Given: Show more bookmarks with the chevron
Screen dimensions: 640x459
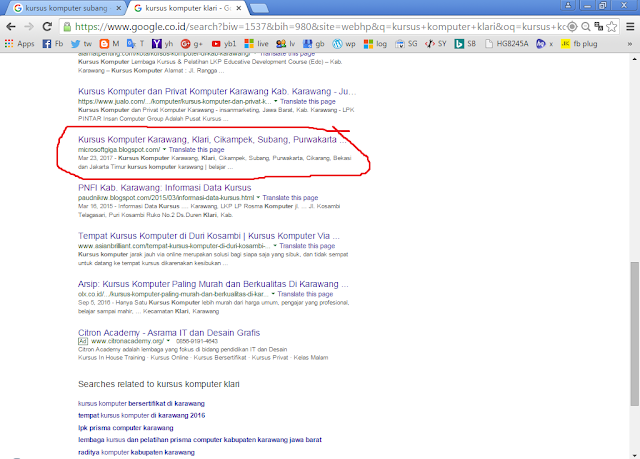Looking at the screenshot, I should 630,44.
